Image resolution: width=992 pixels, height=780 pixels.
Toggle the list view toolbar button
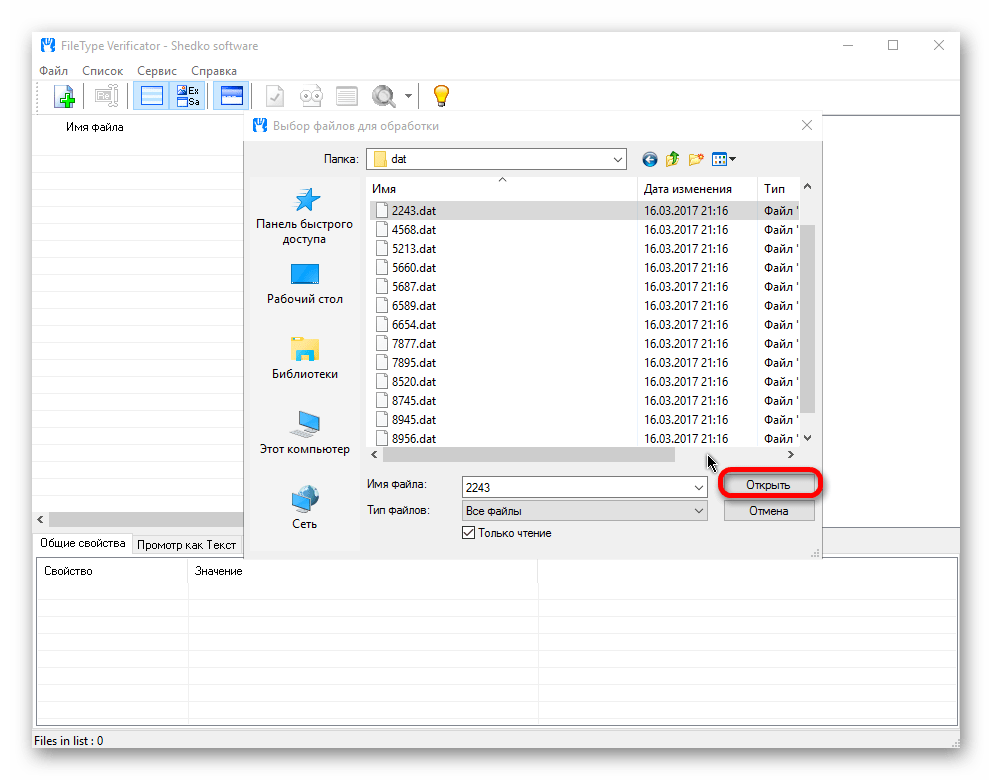[x=152, y=96]
